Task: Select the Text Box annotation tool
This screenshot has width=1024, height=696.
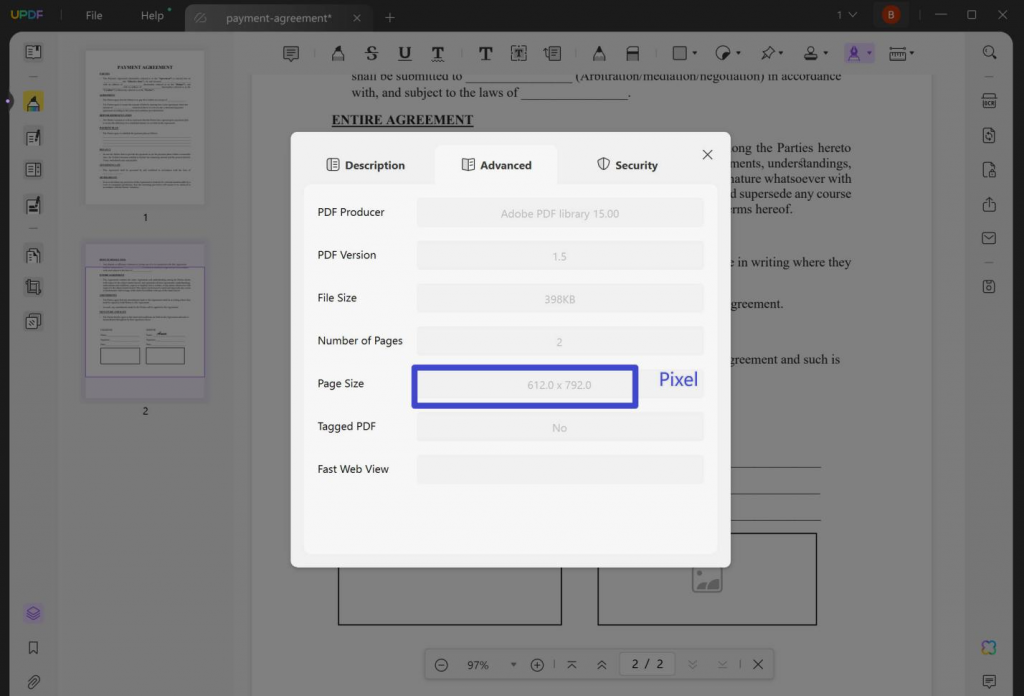Action: pyautogui.click(x=518, y=53)
